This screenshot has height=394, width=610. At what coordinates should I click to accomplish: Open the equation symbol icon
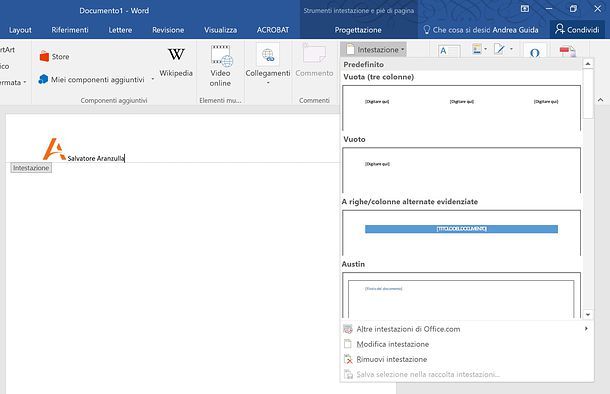[x=535, y=52]
